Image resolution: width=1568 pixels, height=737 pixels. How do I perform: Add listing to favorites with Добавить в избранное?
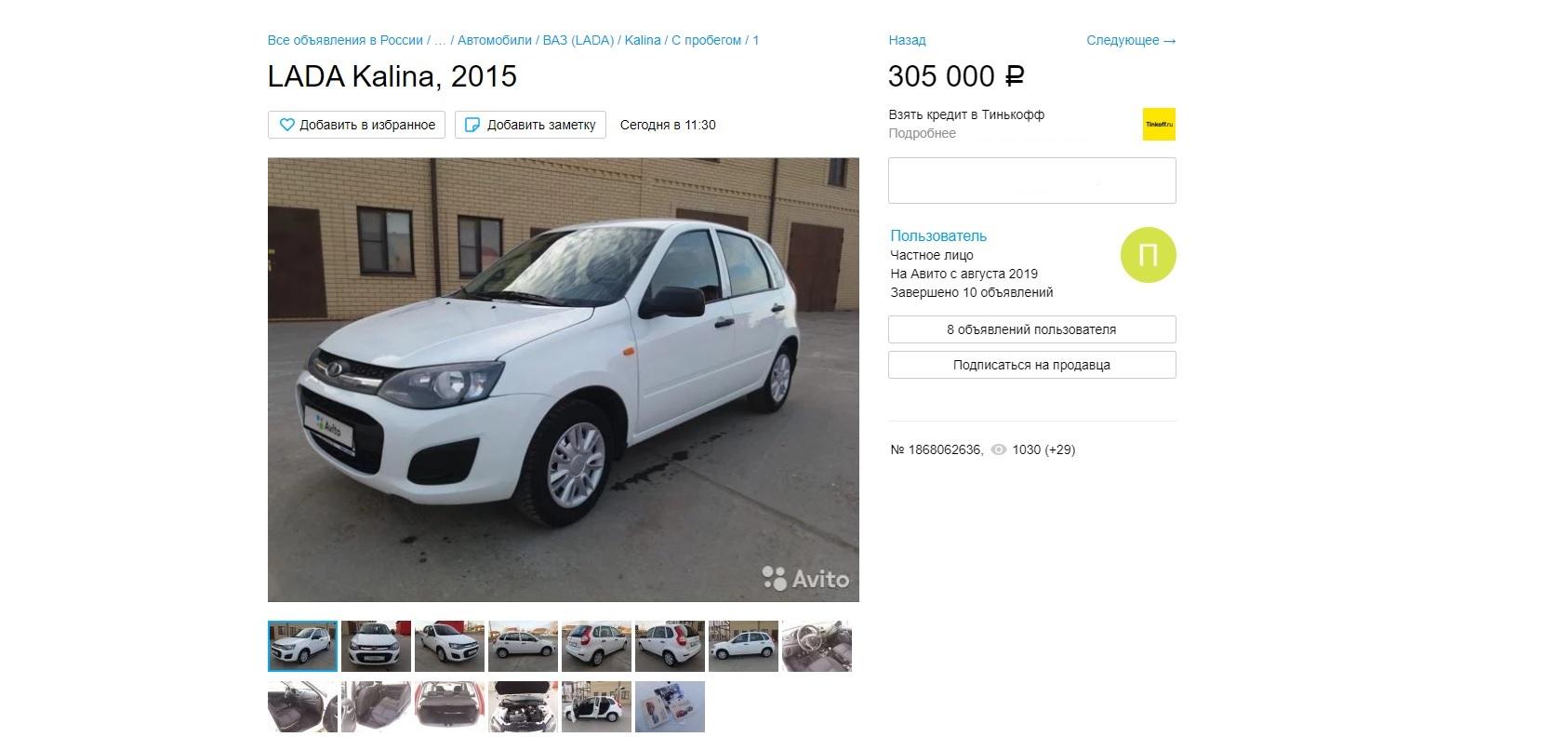[357, 125]
